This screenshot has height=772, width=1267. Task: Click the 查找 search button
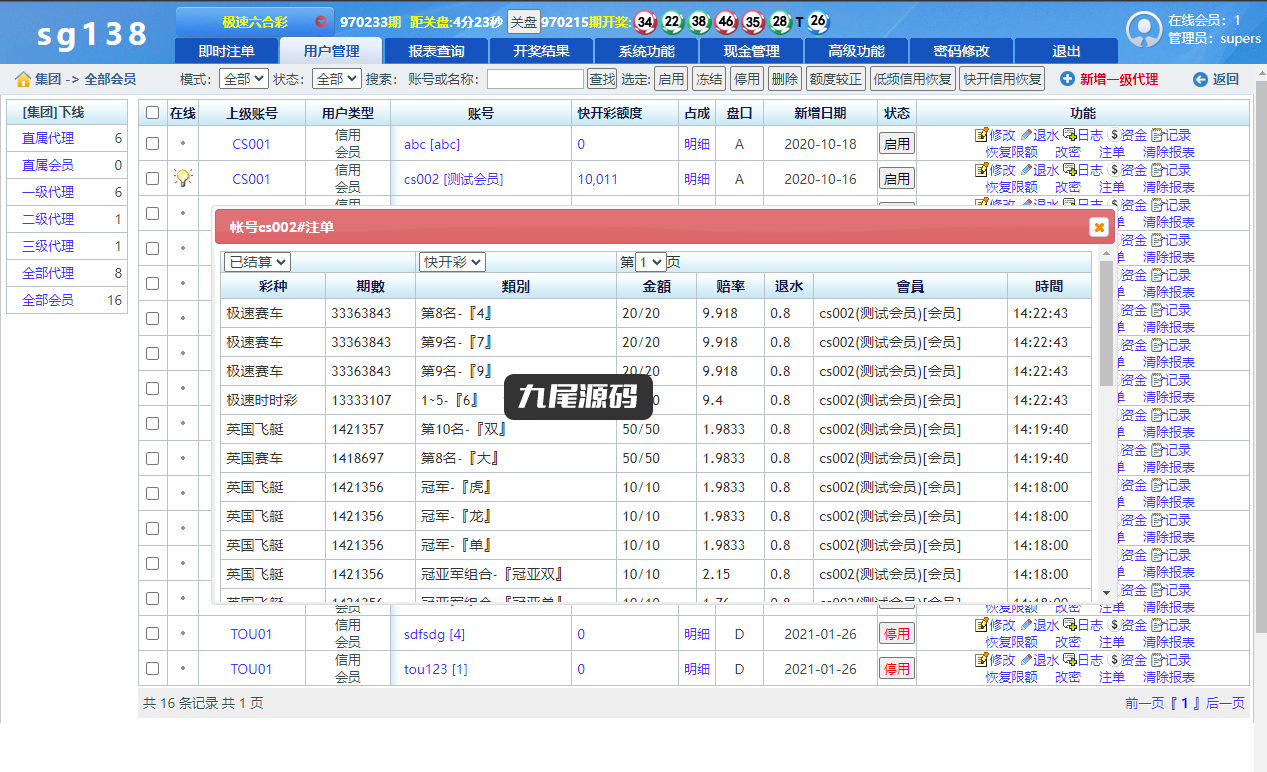point(602,79)
